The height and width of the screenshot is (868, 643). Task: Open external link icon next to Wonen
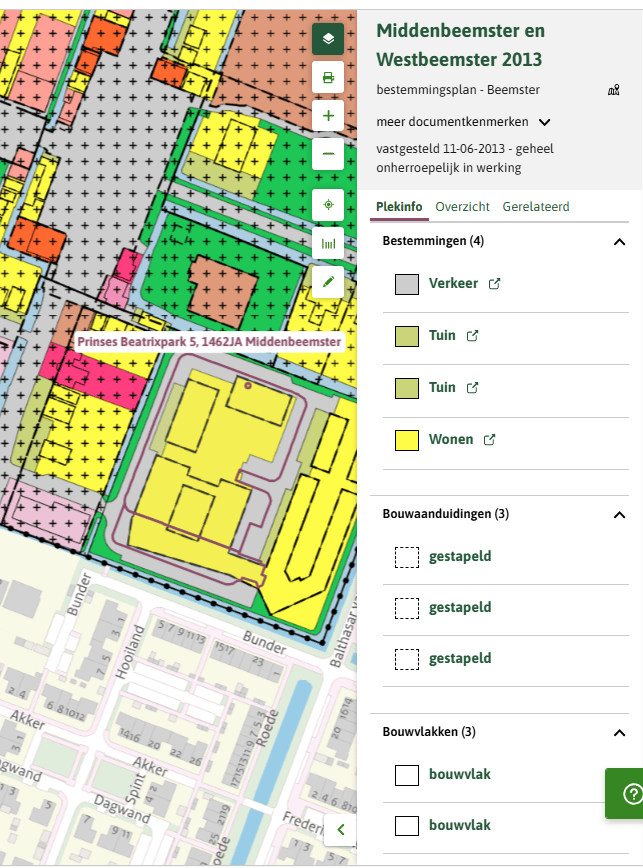489,440
